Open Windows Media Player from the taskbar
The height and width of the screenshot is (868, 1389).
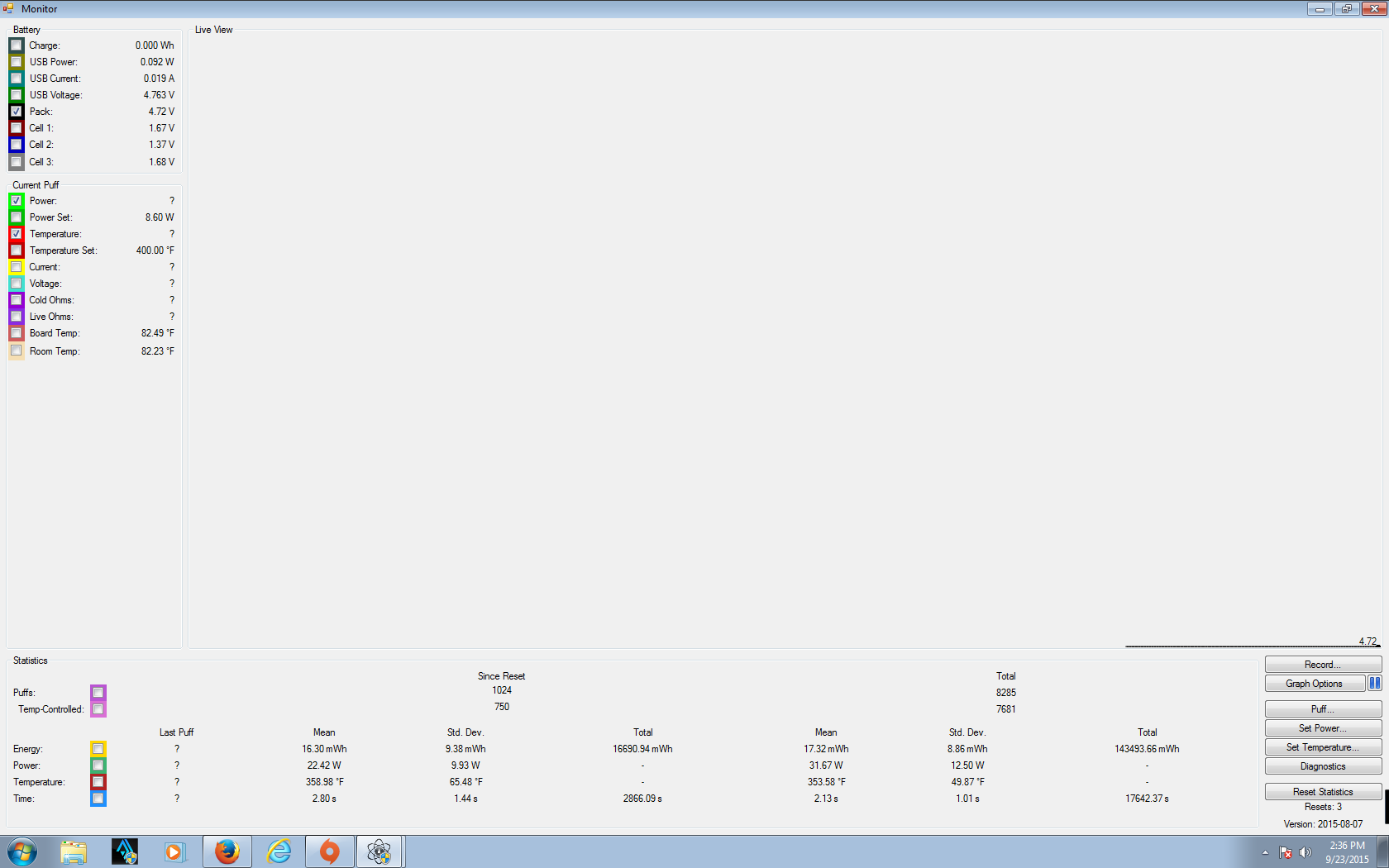point(174,851)
